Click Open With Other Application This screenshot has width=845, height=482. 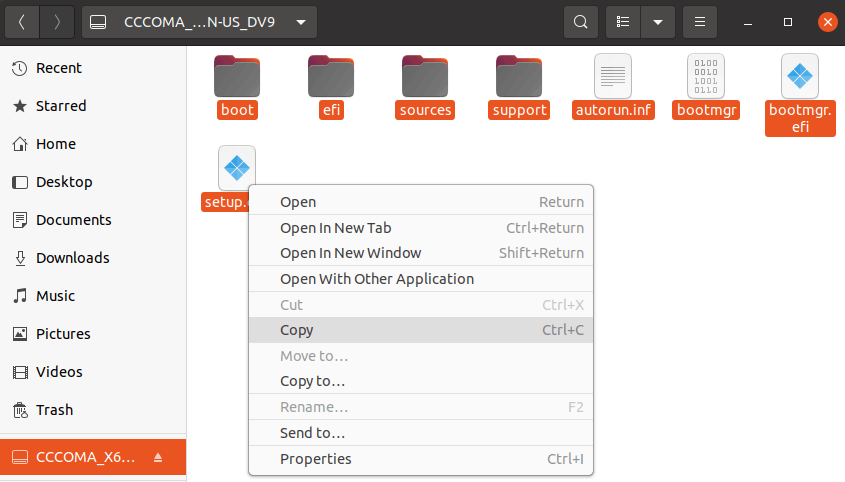tap(376, 279)
